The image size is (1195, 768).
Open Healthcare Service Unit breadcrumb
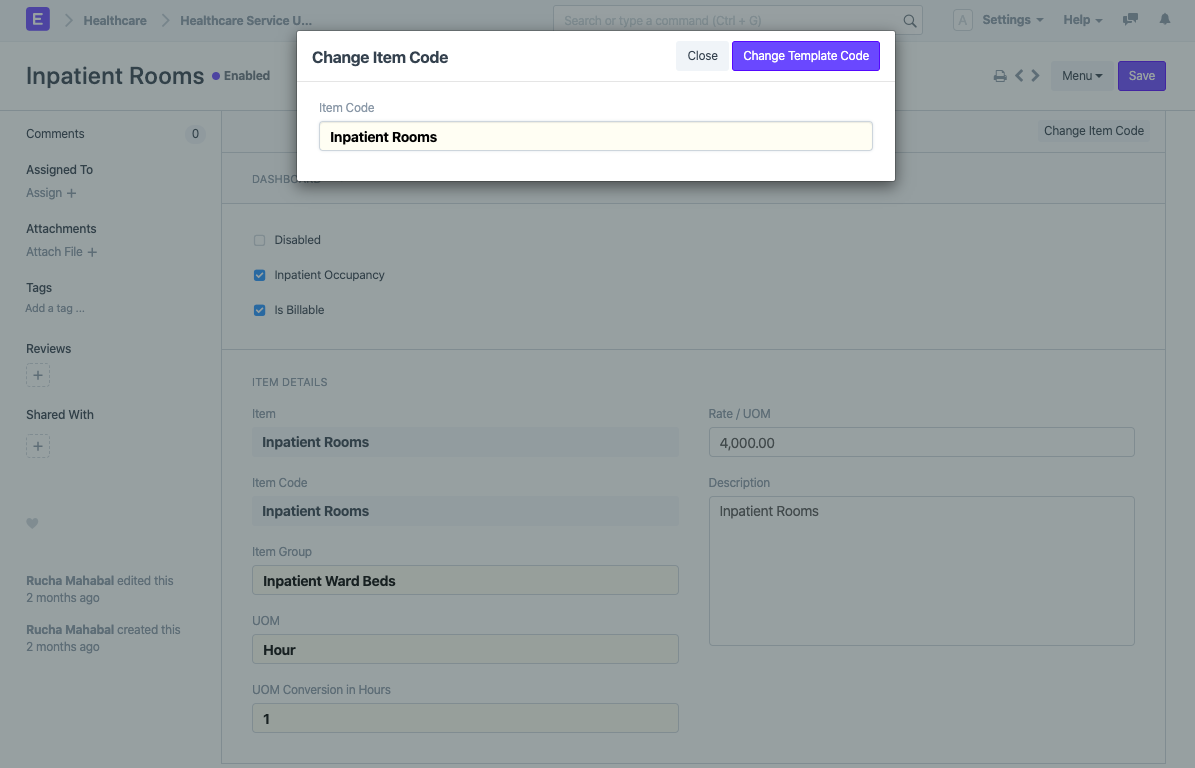[246, 20]
